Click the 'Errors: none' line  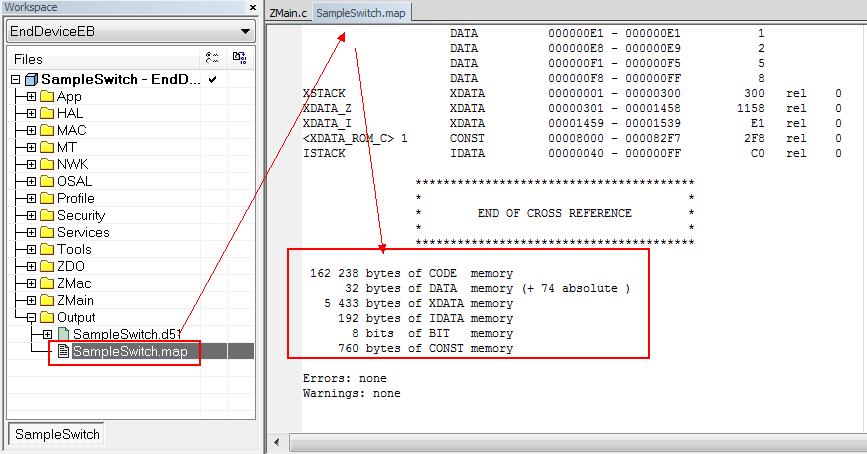pos(344,378)
